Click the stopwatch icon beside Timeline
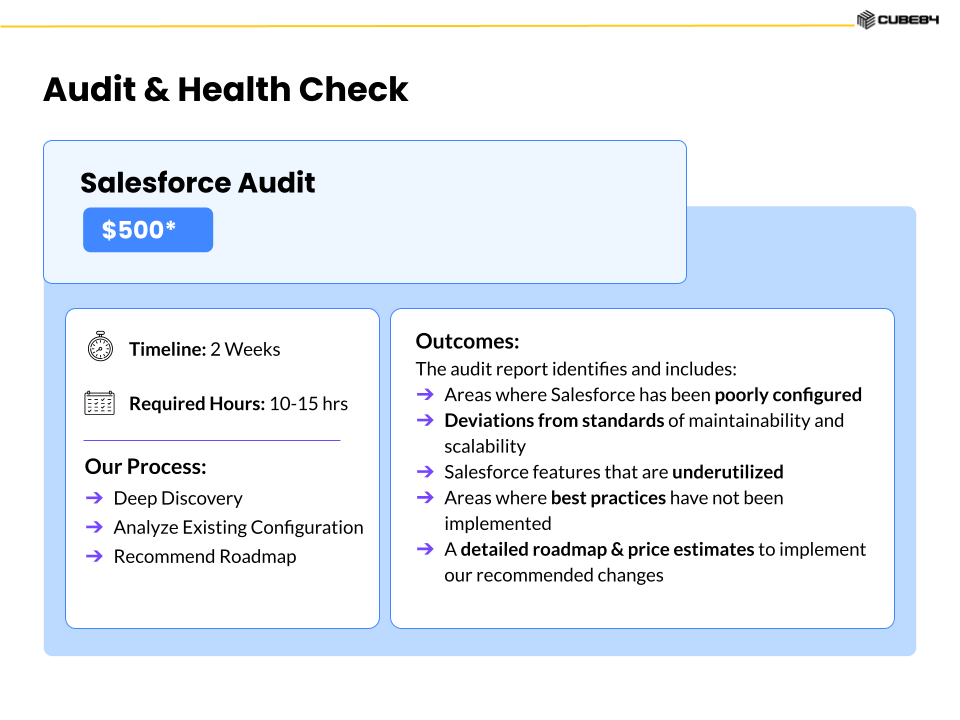This screenshot has height=720, width=960. click(100, 347)
